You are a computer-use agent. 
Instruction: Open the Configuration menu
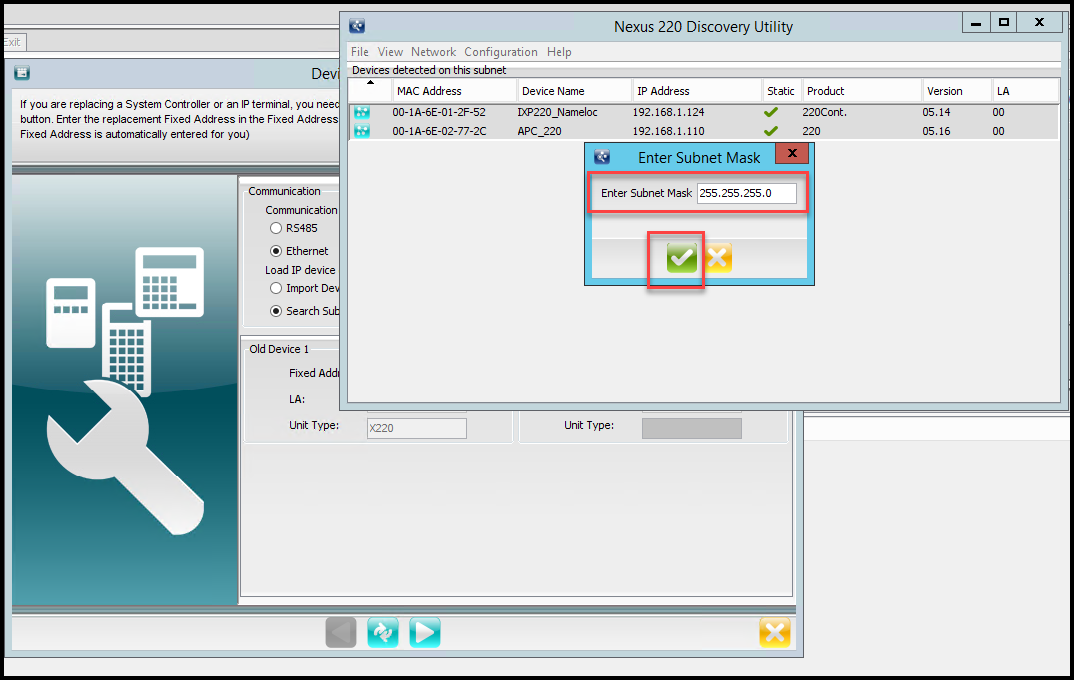point(501,52)
